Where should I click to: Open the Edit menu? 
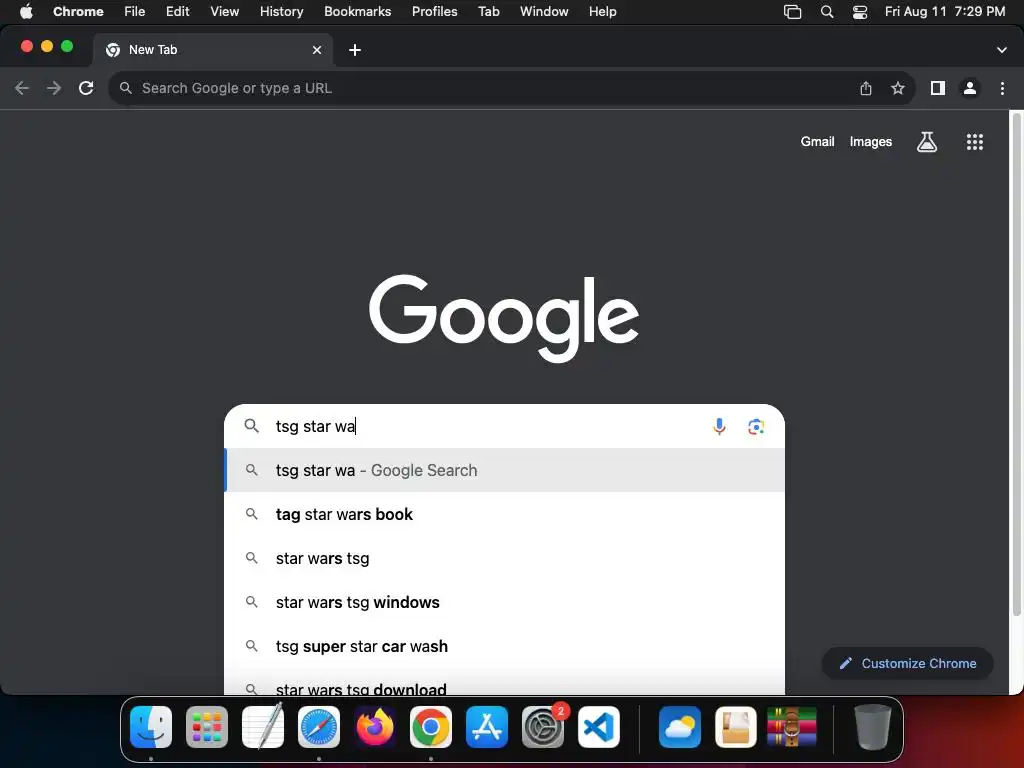click(x=178, y=12)
